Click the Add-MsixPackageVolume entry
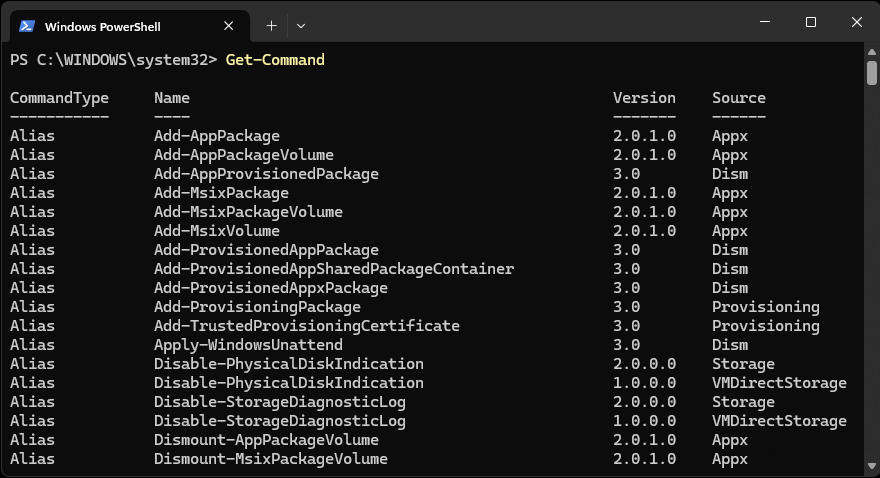Viewport: 880px width, 478px height. tap(248, 212)
